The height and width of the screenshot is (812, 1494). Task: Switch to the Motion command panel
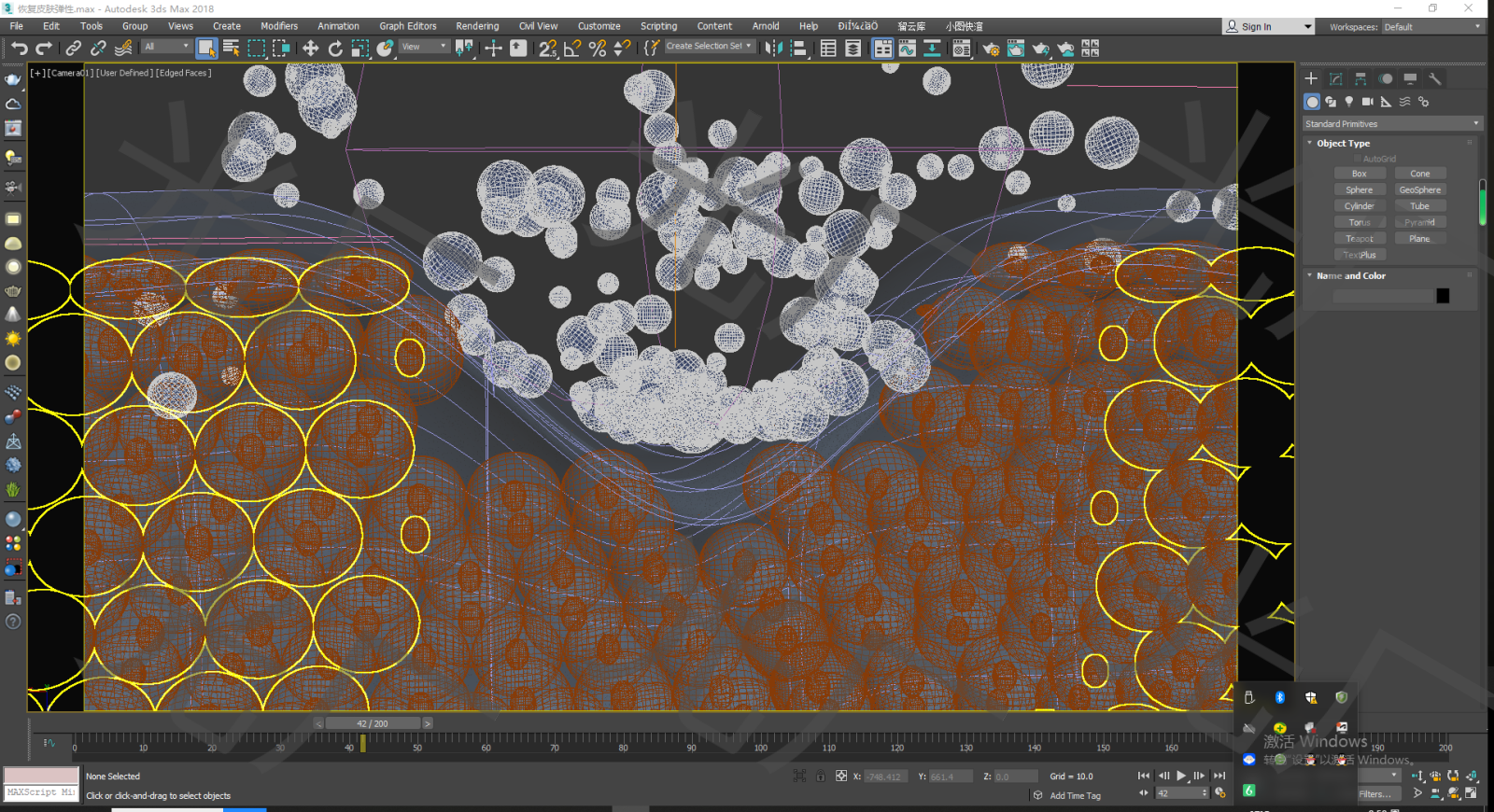tap(1386, 78)
